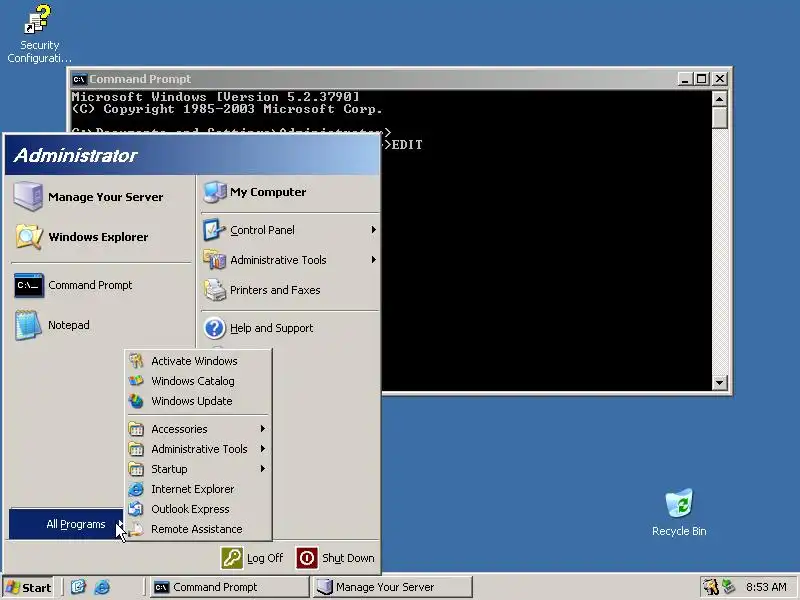Switch to Manage Your Server taskbar button
This screenshot has width=800, height=600.
point(392,587)
